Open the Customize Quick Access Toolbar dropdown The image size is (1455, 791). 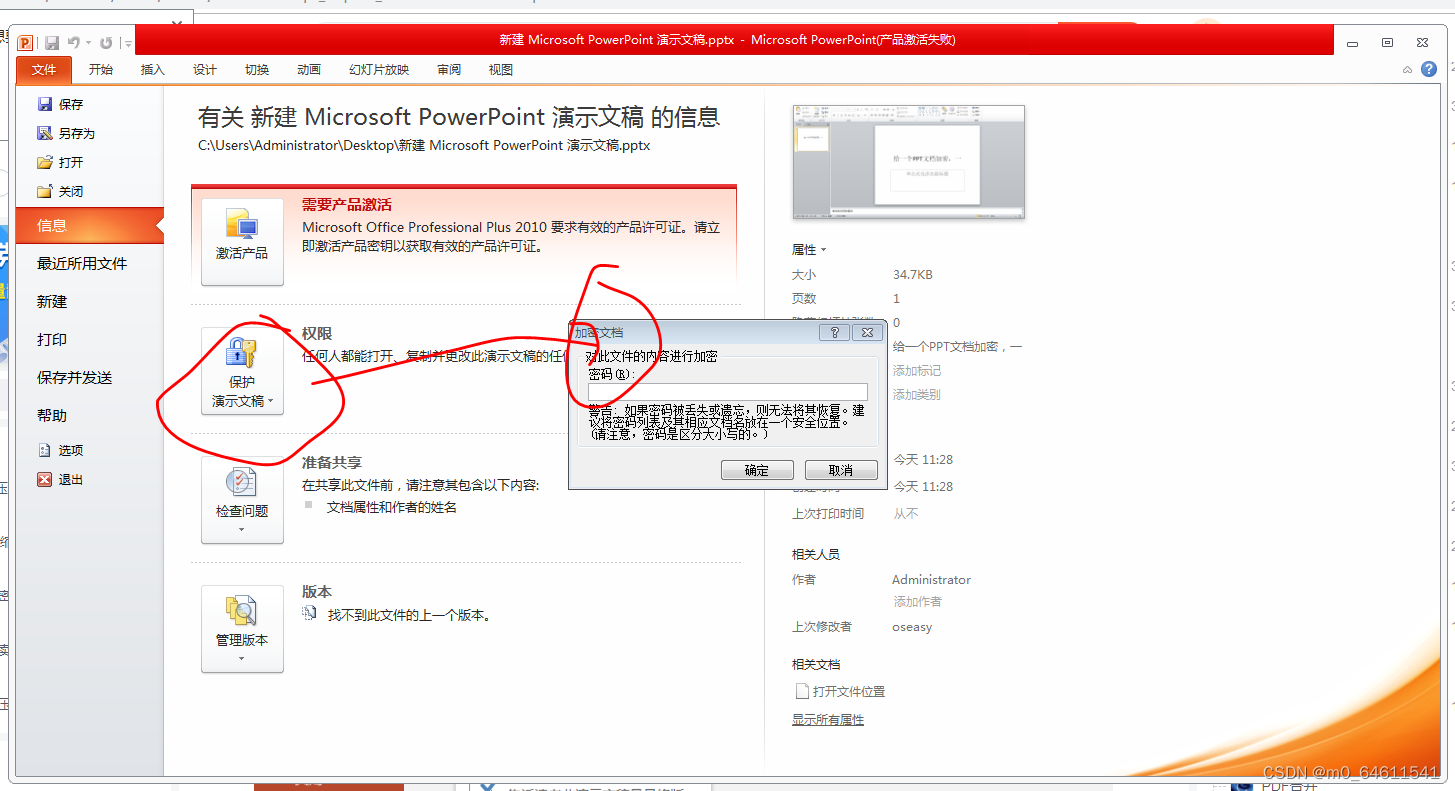(128, 43)
